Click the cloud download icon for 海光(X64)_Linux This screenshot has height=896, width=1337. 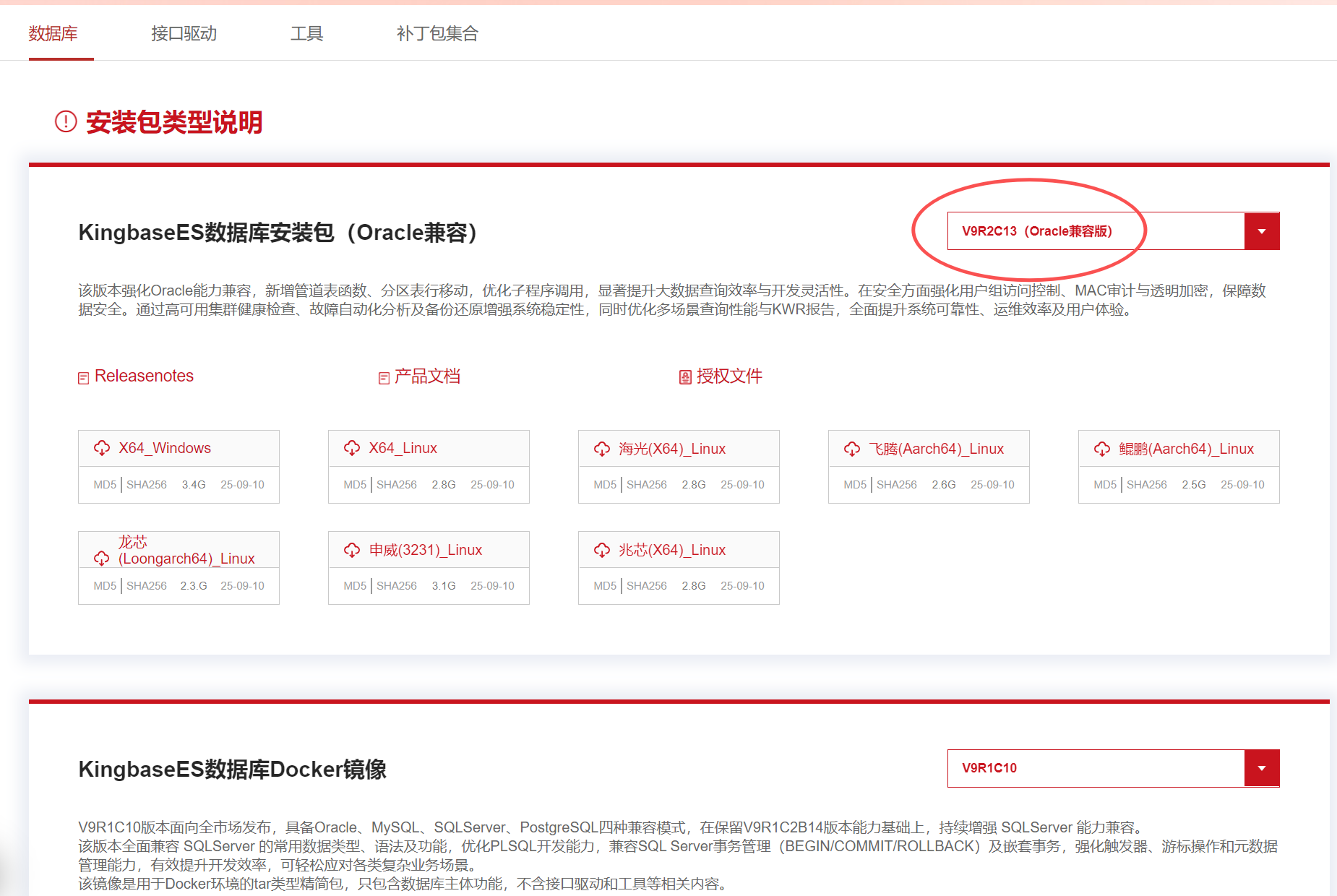coord(602,449)
